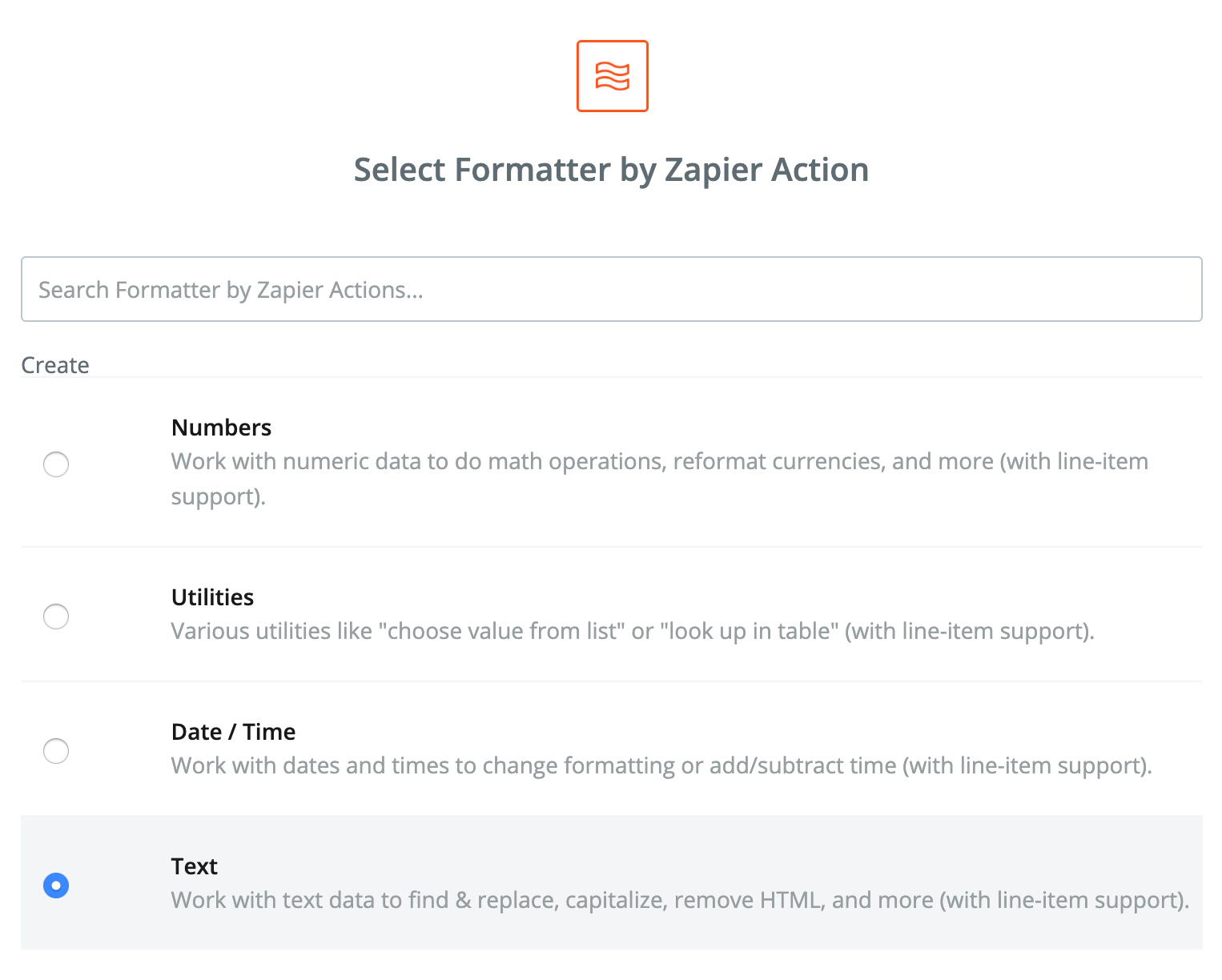Click the Create section label

(55, 365)
